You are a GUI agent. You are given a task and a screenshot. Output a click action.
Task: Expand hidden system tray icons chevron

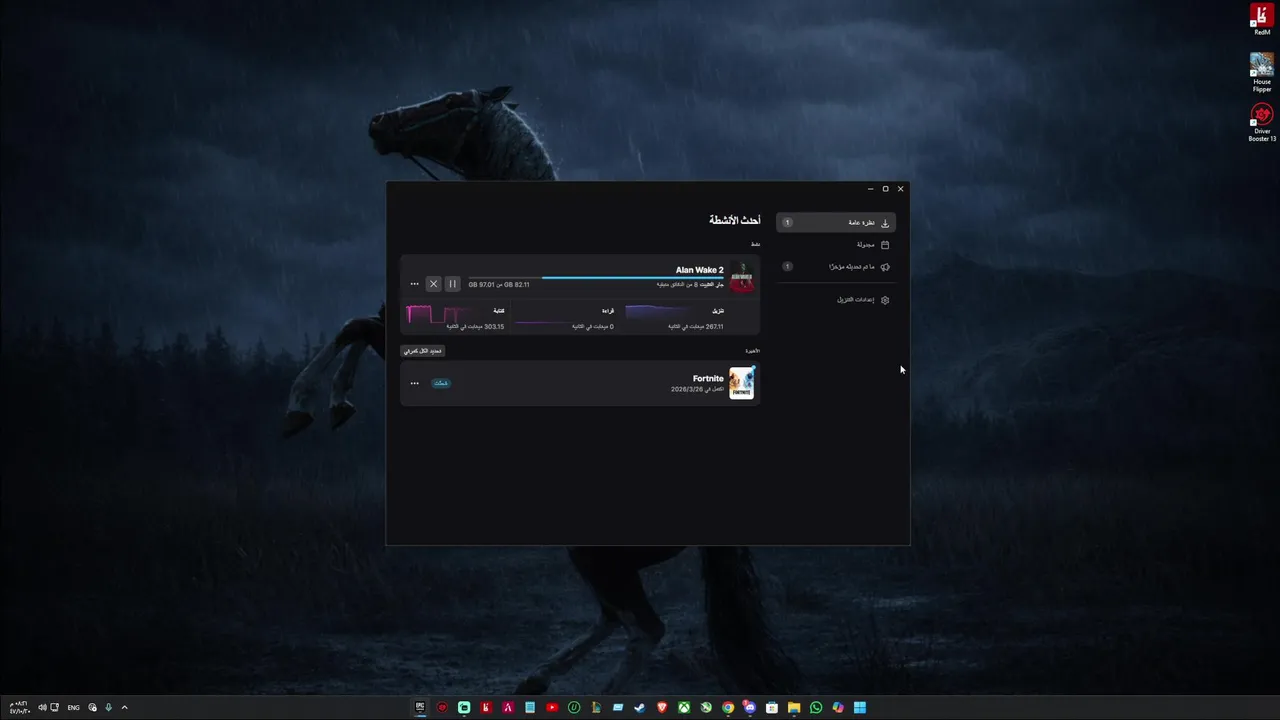click(x=124, y=707)
